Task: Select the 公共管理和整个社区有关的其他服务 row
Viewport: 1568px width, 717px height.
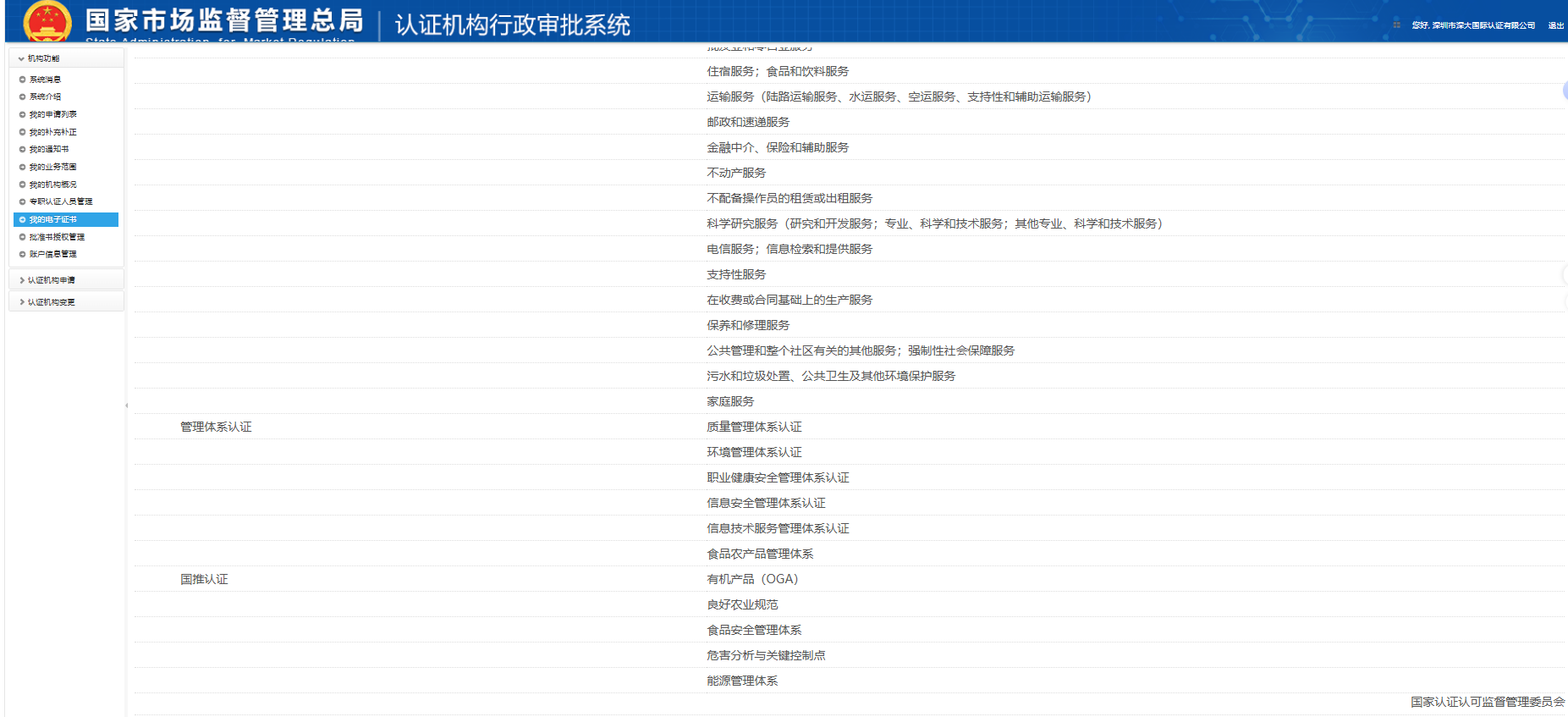Action: tap(849, 350)
